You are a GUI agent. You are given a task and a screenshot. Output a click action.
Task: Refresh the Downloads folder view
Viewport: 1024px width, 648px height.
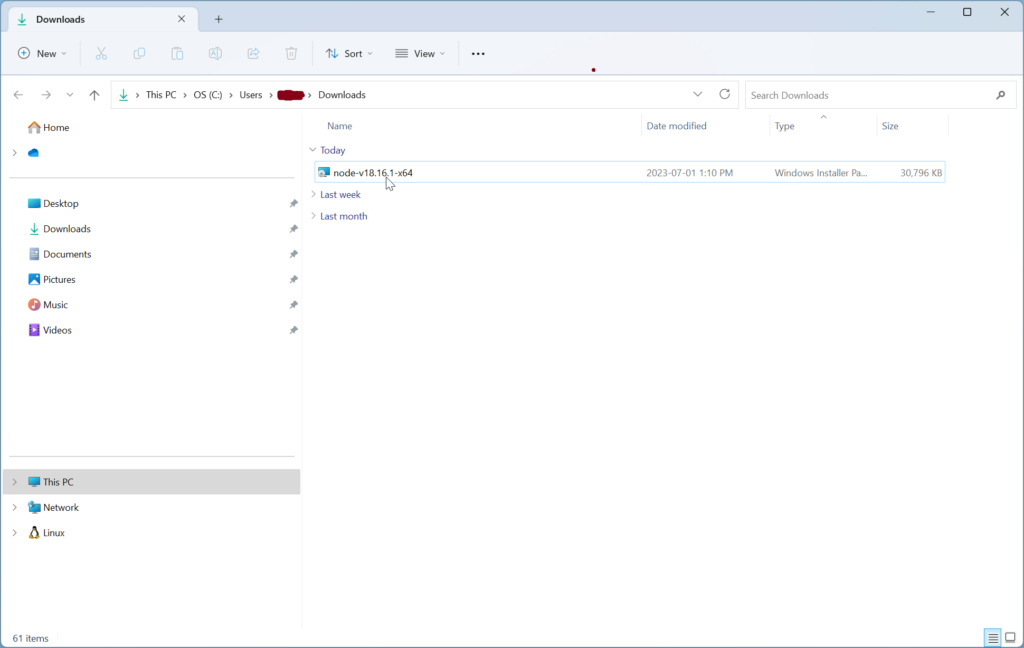(724, 94)
